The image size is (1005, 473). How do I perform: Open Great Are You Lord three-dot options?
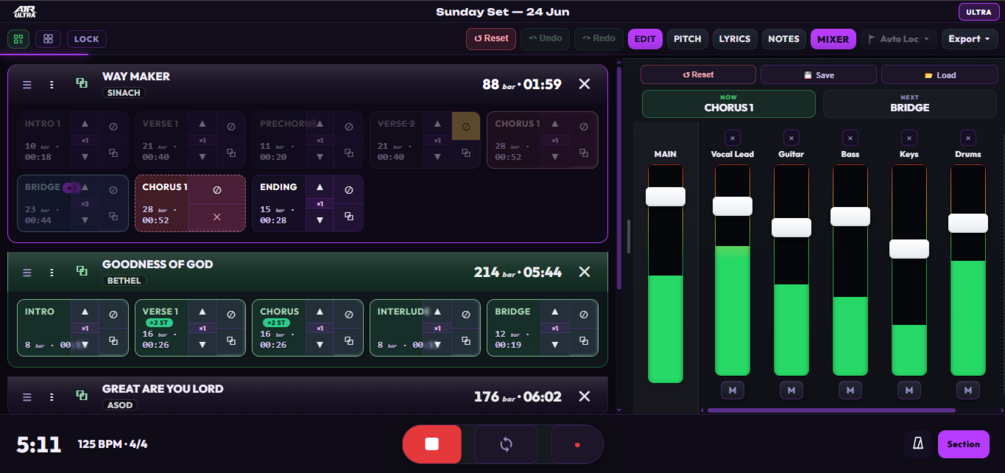point(52,397)
